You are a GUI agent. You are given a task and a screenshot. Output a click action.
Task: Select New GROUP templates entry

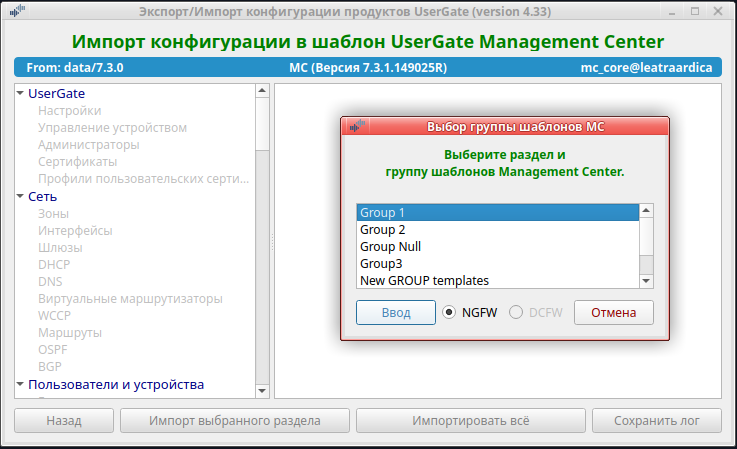(497, 280)
